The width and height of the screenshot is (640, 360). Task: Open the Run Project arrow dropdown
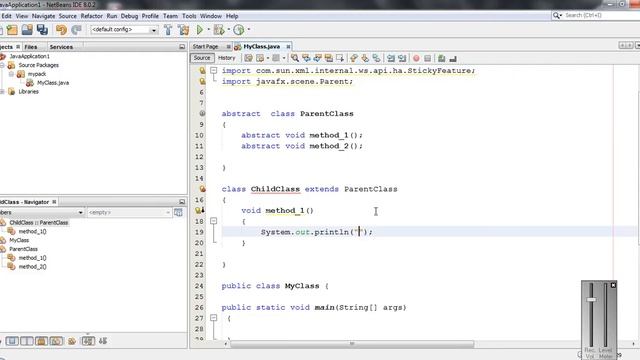[x=208, y=29]
